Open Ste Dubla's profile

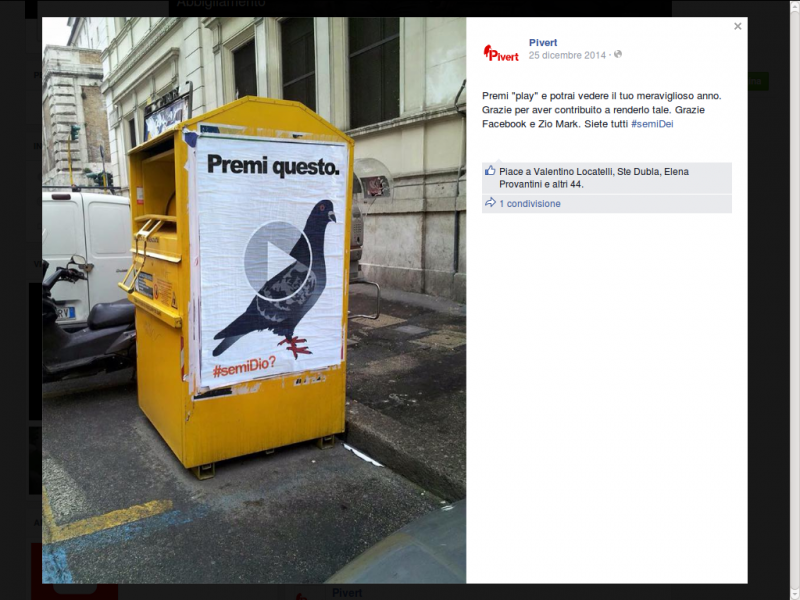pos(638,171)
